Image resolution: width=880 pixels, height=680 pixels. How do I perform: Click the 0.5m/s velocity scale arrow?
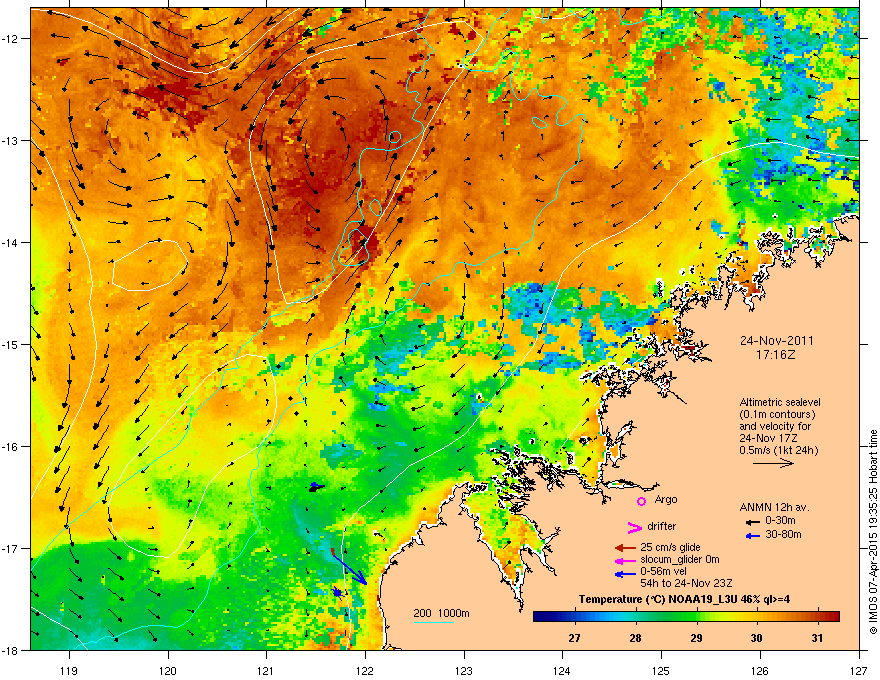(773, 463)
